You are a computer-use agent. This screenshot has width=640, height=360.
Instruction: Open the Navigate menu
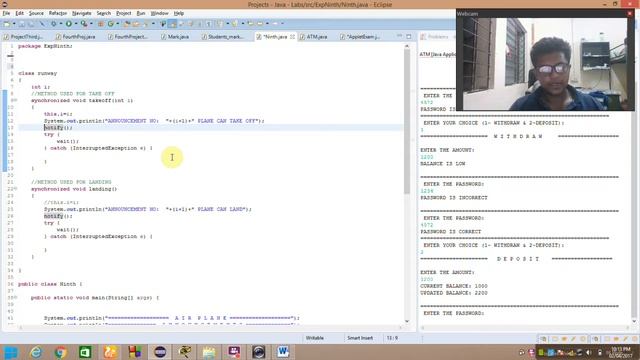pos(82,13)
